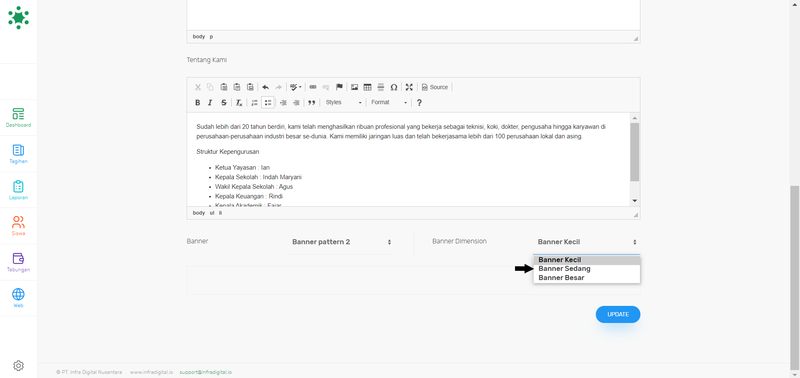Switch editor to Source view
Viewport: 800px width, 378px height.
[435, 87]
